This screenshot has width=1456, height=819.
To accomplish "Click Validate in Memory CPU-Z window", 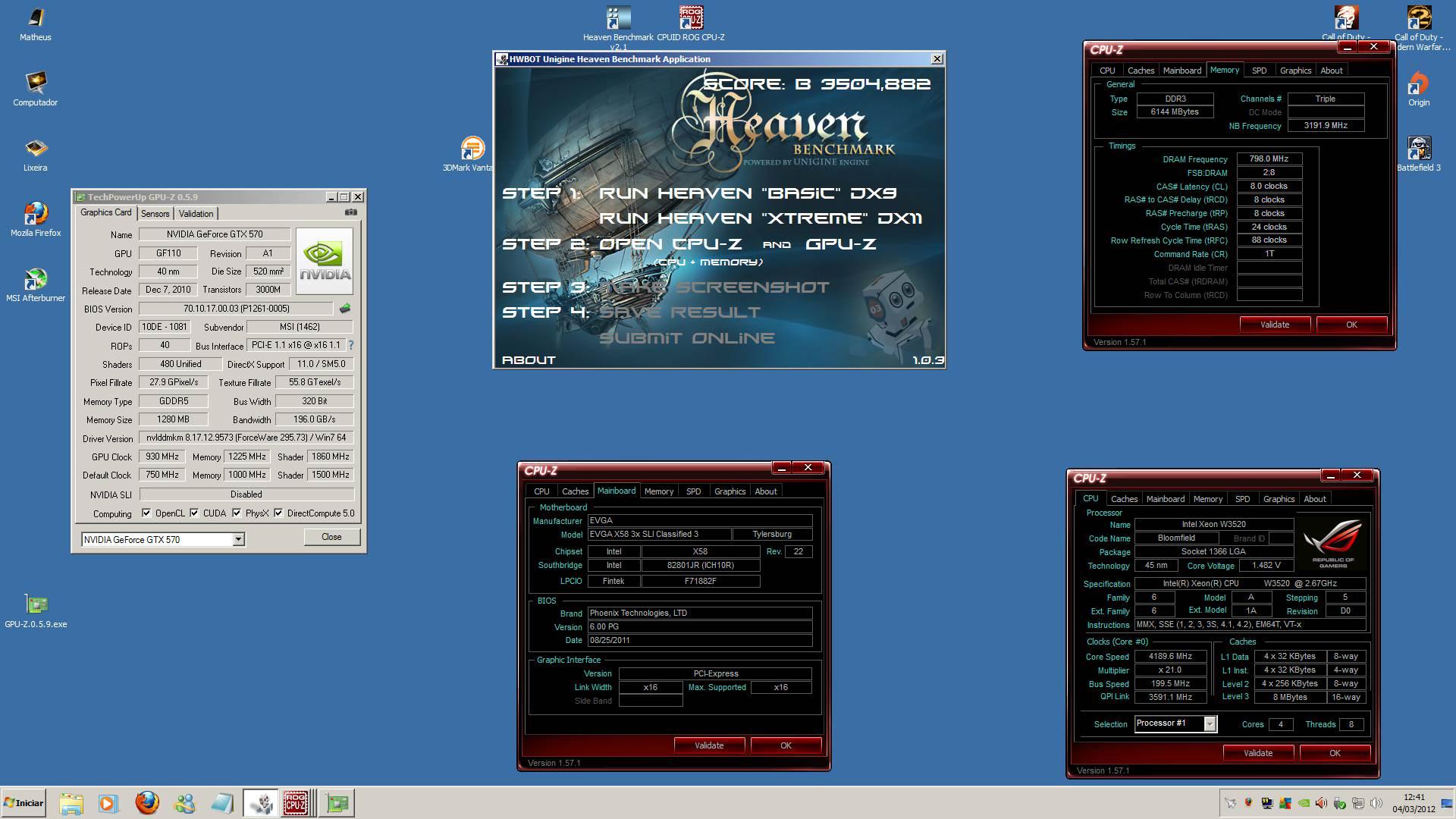I will click(1275, 325).
